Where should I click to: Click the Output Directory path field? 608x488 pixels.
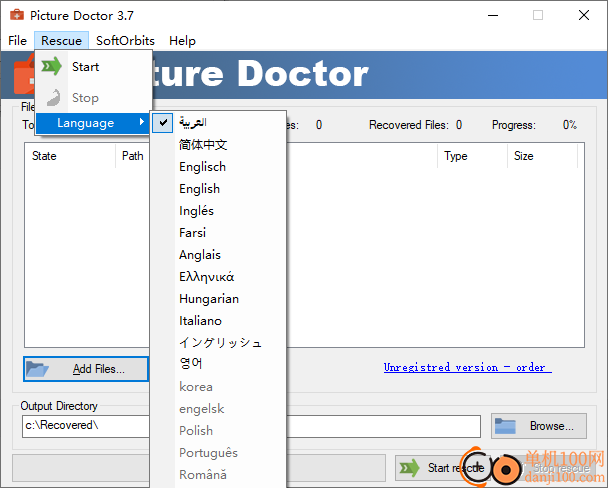pyautogui.click(x=251, y=426)
